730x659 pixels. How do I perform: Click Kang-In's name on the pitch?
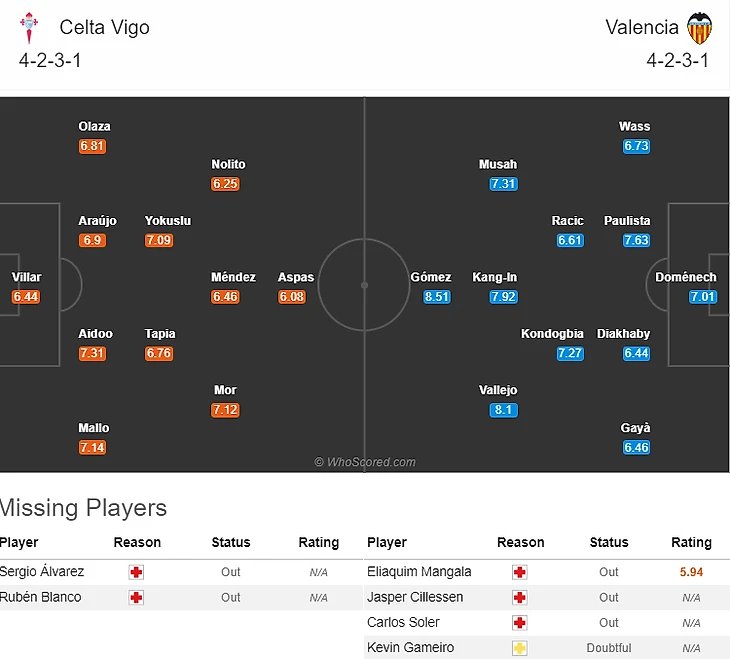click(495, 277)
